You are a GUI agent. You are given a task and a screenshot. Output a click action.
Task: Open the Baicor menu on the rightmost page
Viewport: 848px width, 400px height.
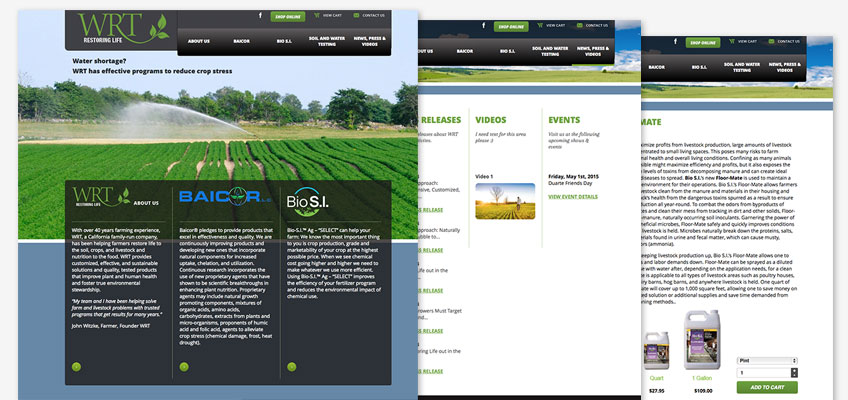(657, 67)
